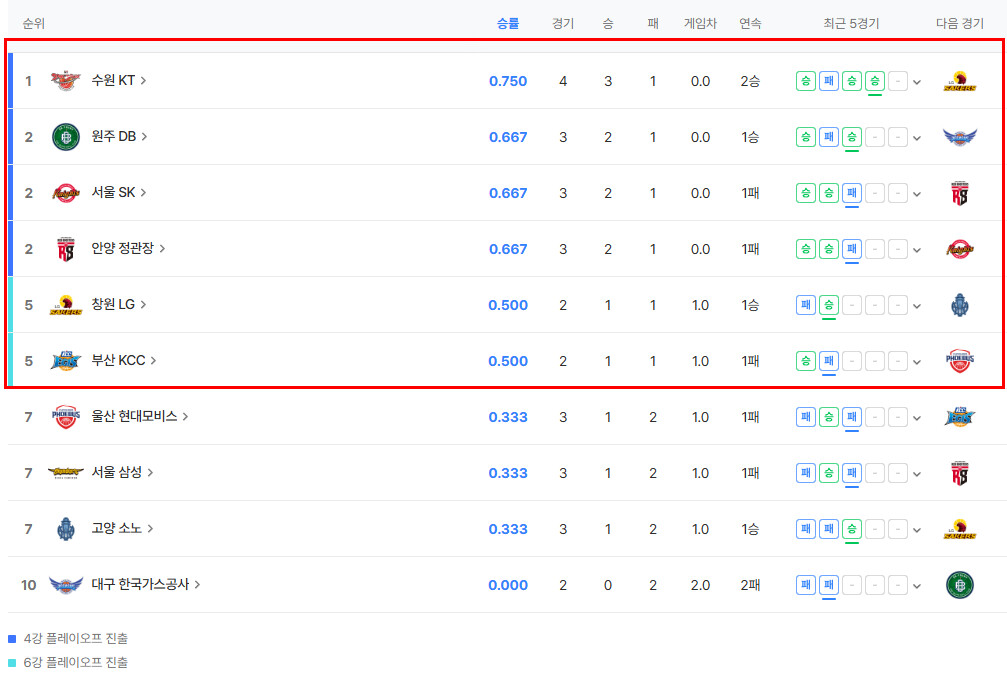Image resolution: width=1007 pixels, height=684 pixels.
Task: Click rank number 10
Action: (x=28, y=586)
